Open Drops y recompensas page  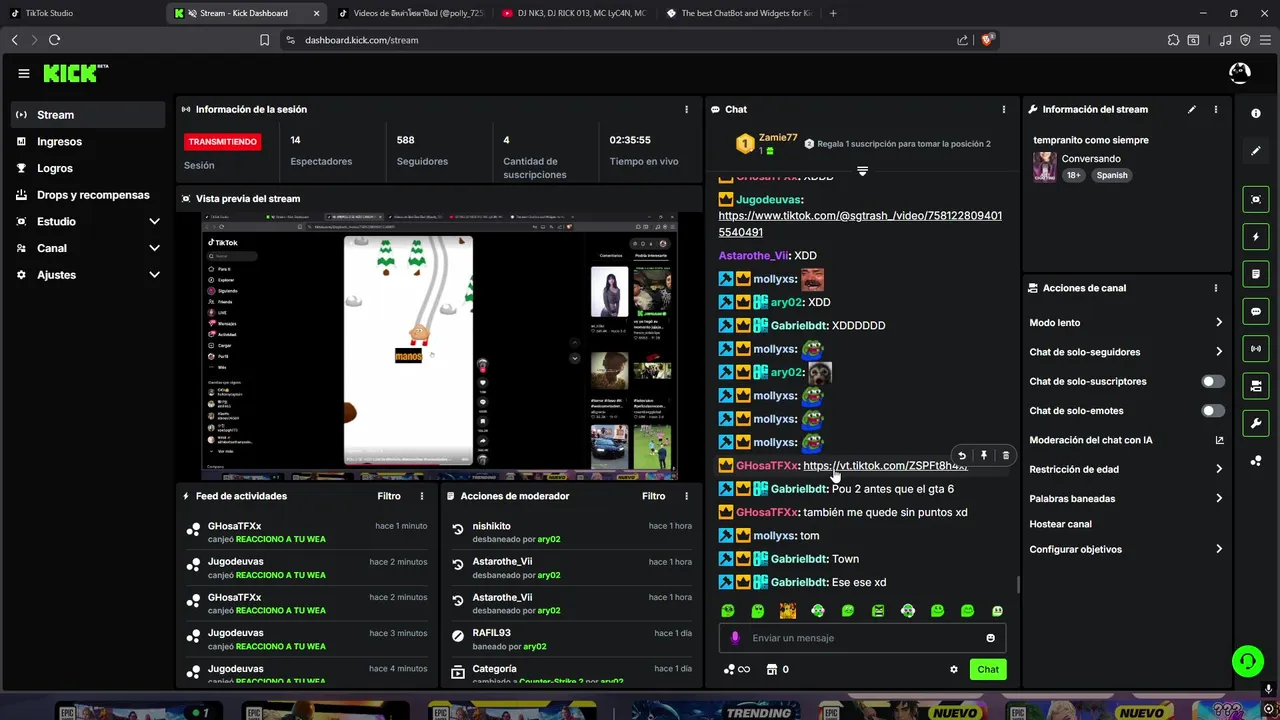point(88,195)
